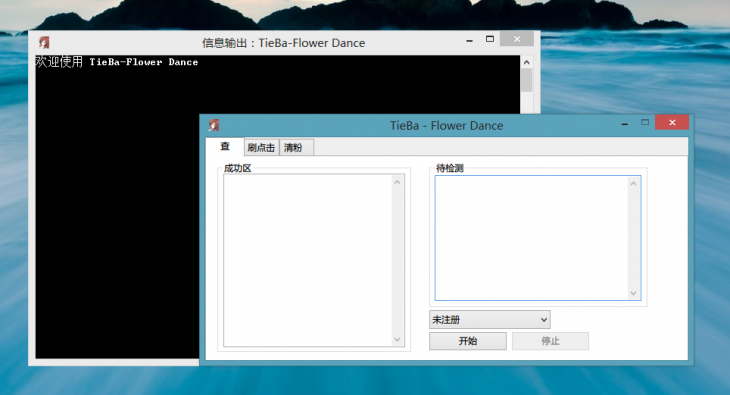Click the 成功区 group label
The image size is (730, 395).
tap(237, 168)
